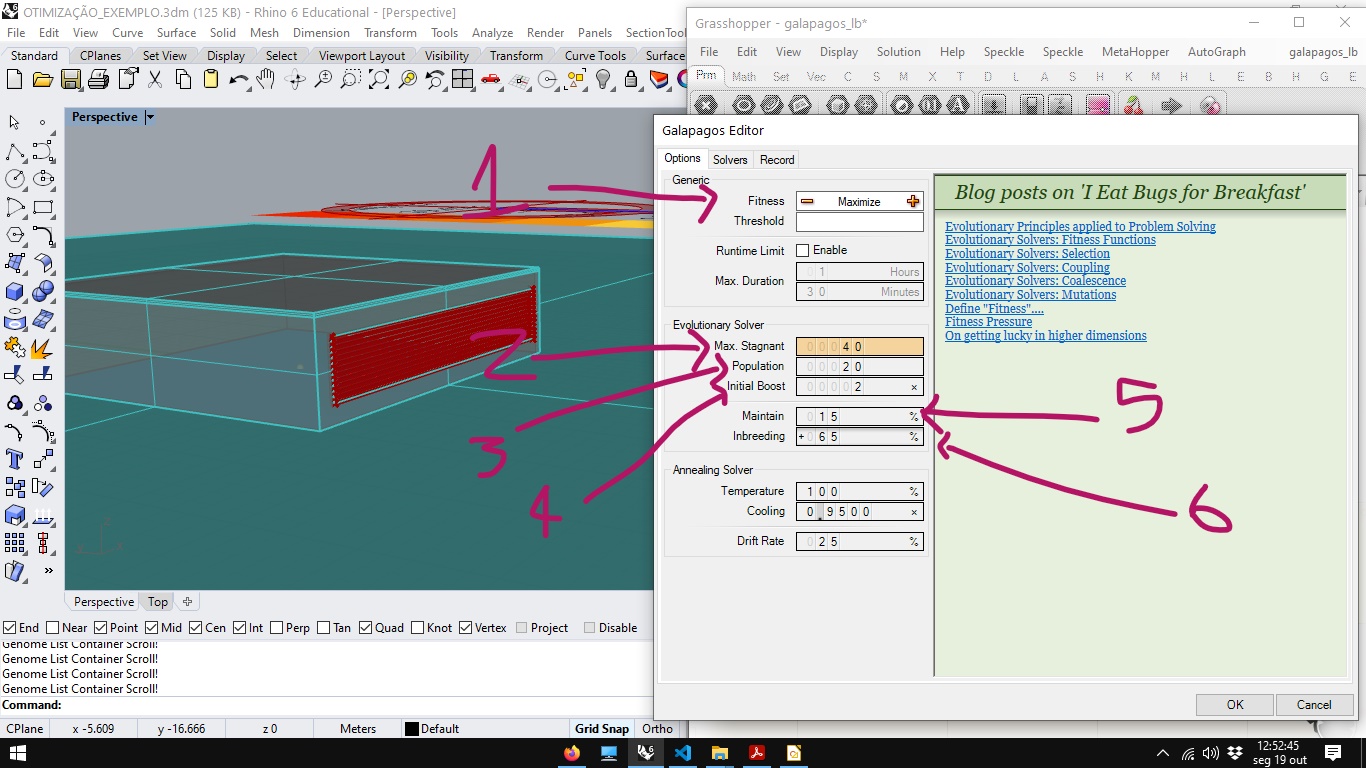Select the Text object tool
Viewport: 1366px width, 768px height.
15,460
